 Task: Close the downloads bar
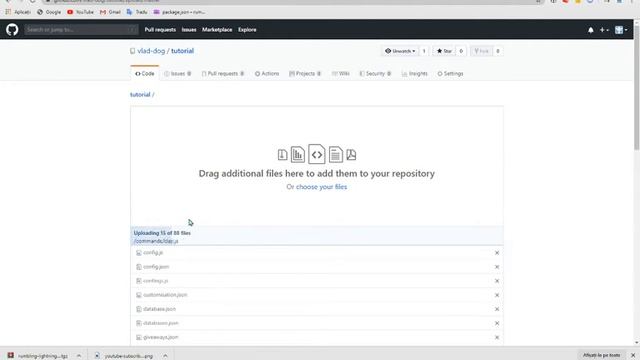(633, 356)
